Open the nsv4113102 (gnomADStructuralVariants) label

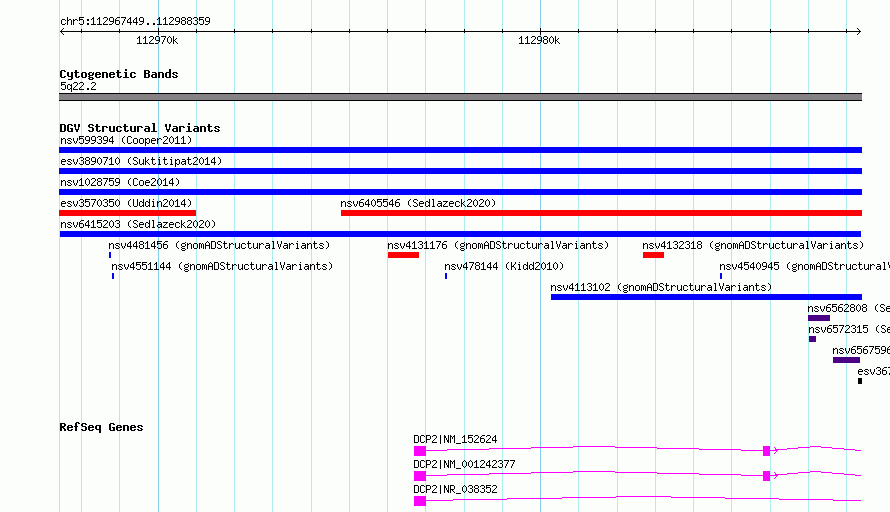click(x=661, y=287)
